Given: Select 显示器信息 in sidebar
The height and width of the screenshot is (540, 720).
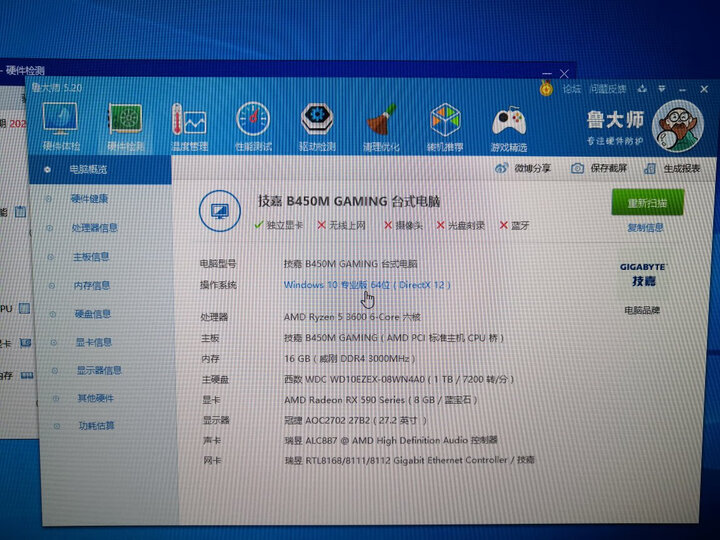Looking at the screenshot, I should (x=99, y=370).
